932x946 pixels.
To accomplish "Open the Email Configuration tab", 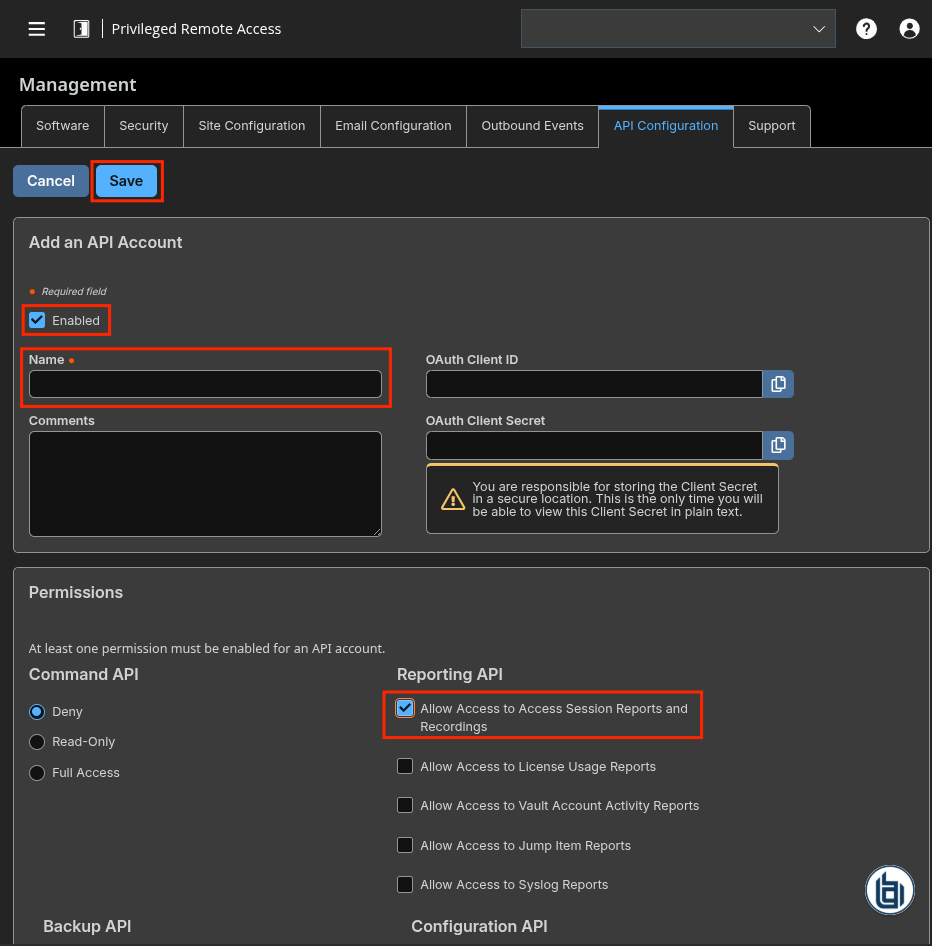I will (393, 126).
